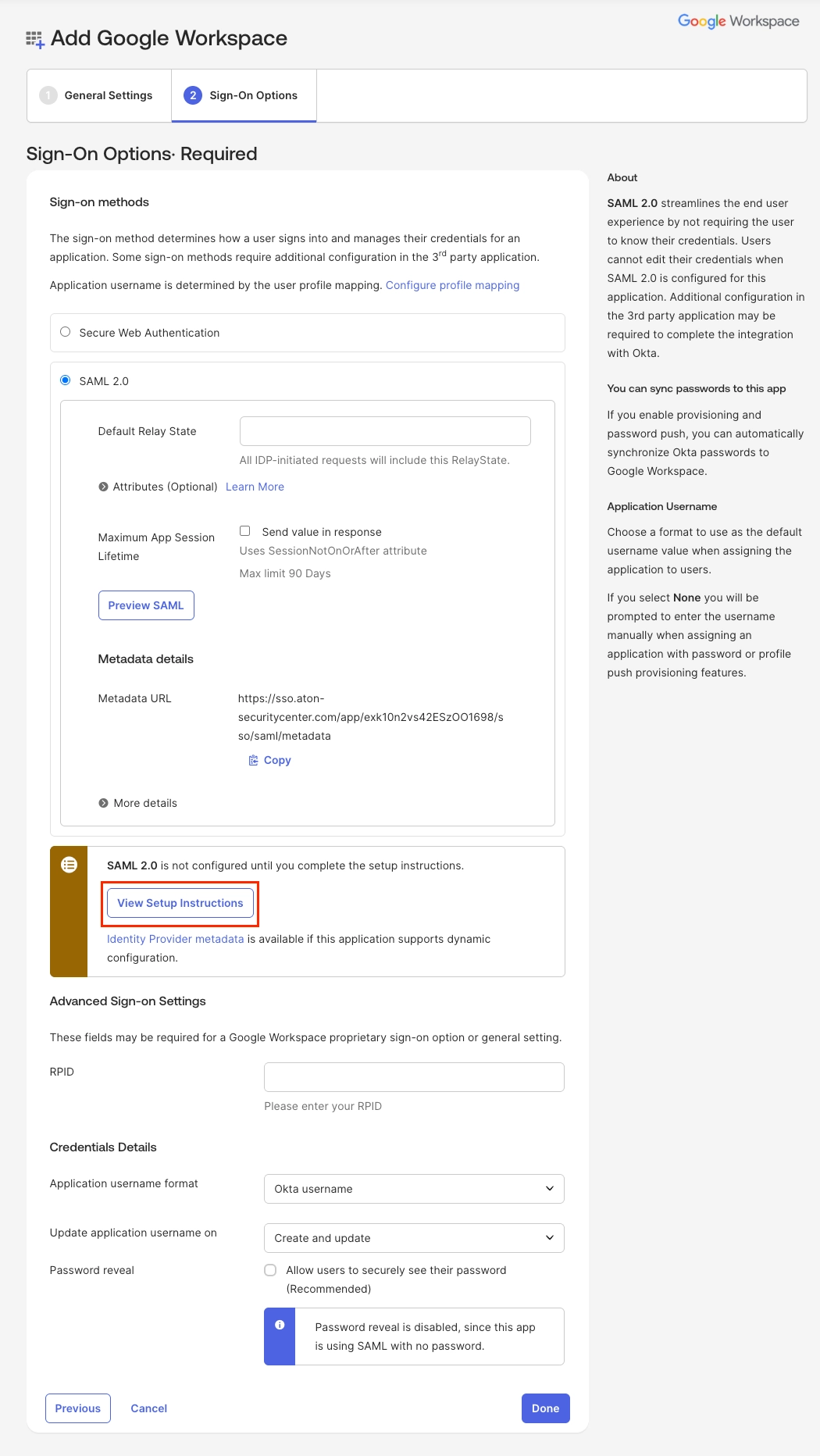Open the Identity Provider metadata link
The image size is (820, 1456).
click(x=175, y=939)
